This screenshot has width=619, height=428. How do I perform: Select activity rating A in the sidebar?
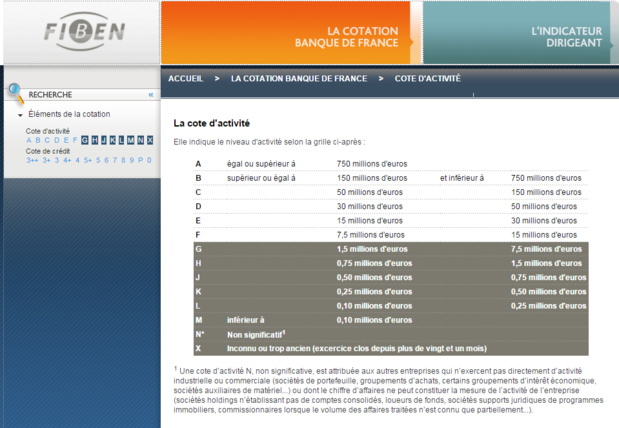coord(30,140)
